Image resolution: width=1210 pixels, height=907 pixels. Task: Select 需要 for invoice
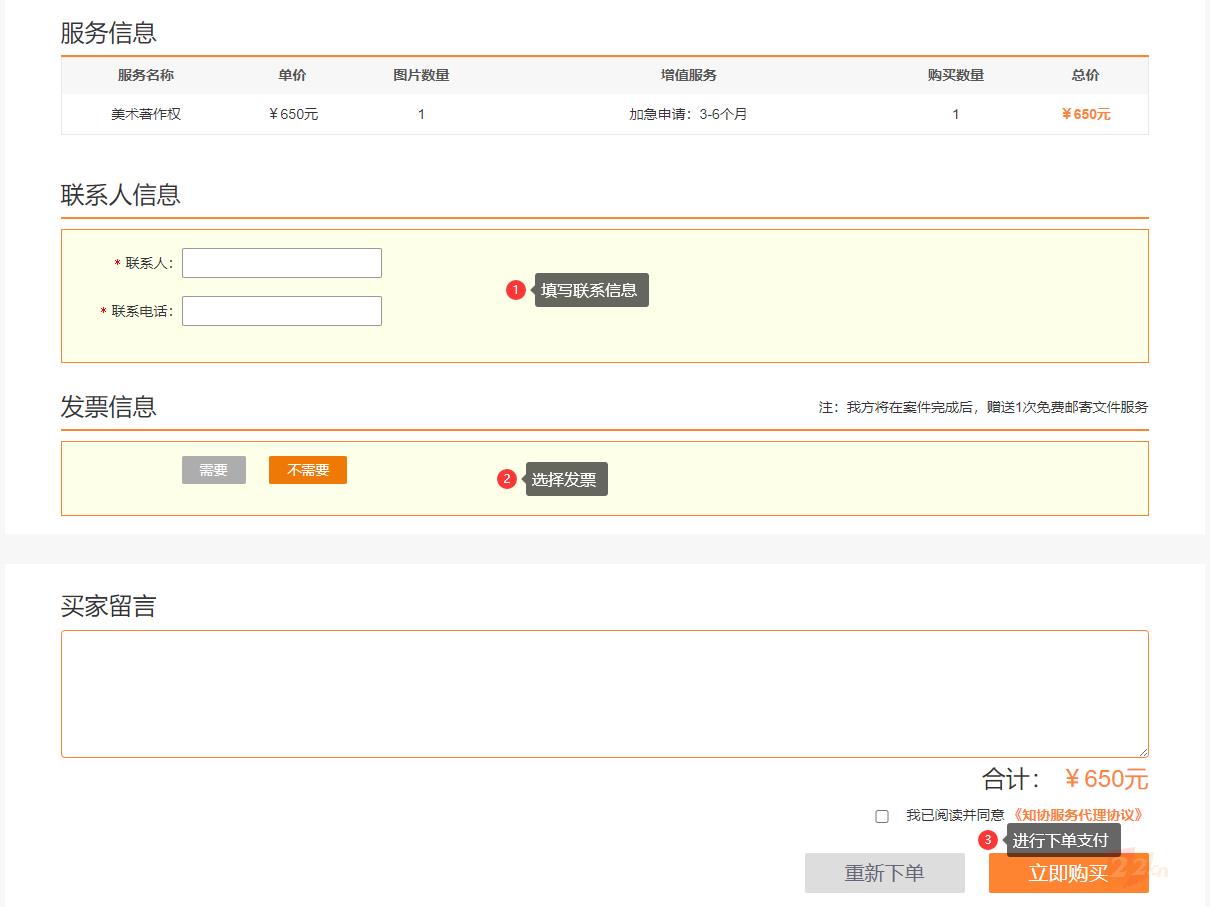(214, 470)
